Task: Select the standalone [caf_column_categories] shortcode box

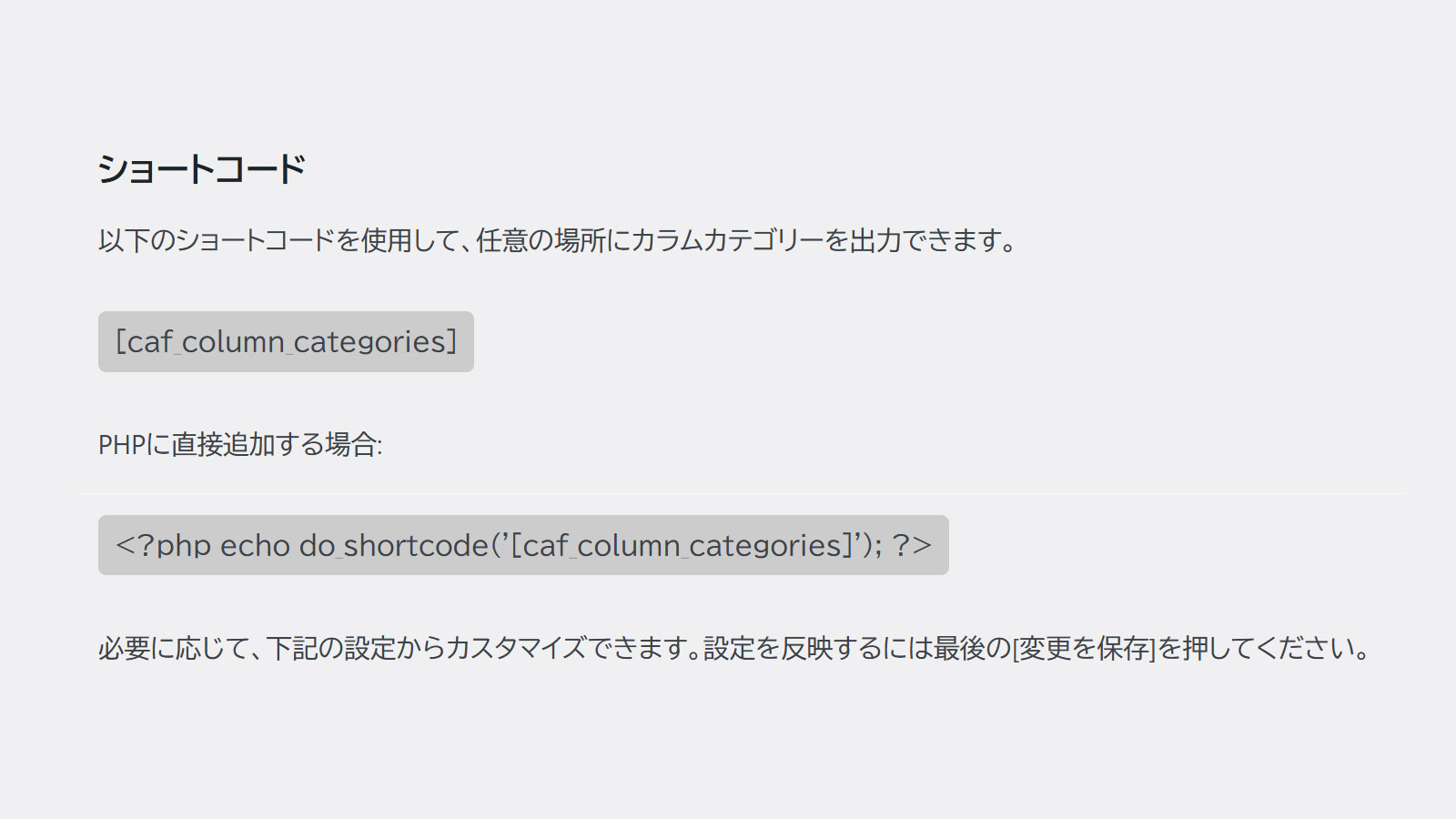Action: coord(286,341)
